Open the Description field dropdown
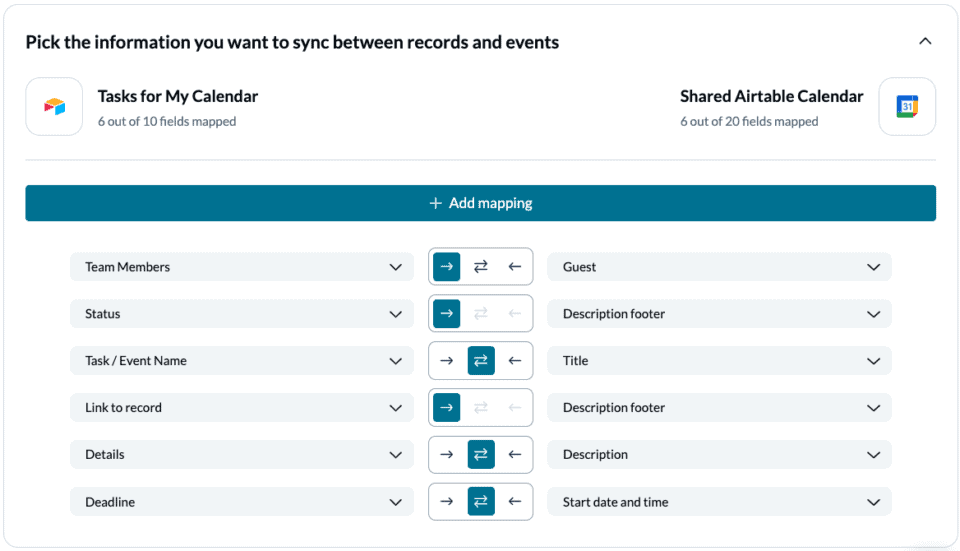The image size is (960, 551). click(719, 455)
